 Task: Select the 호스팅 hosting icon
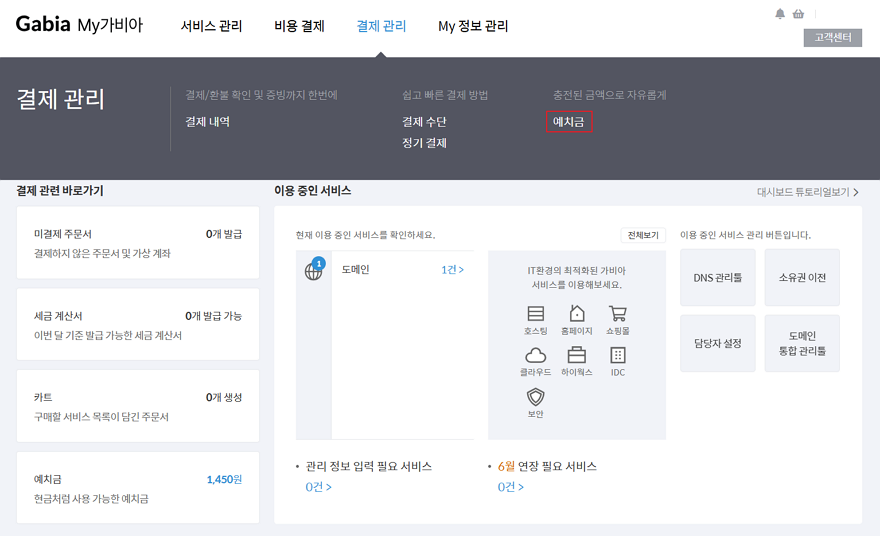pos(535,313)
